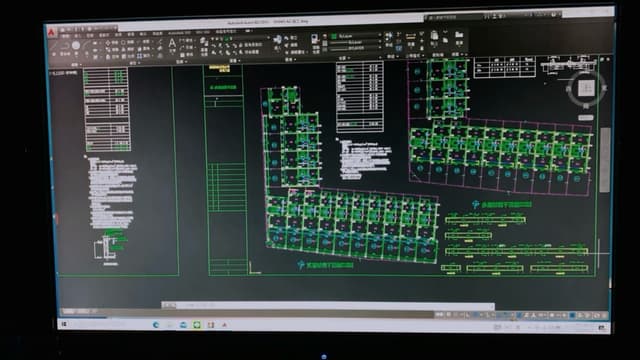The image size is (640, 360).
Task: Activate the Copy tool in Modify panel
Action: 111,49
